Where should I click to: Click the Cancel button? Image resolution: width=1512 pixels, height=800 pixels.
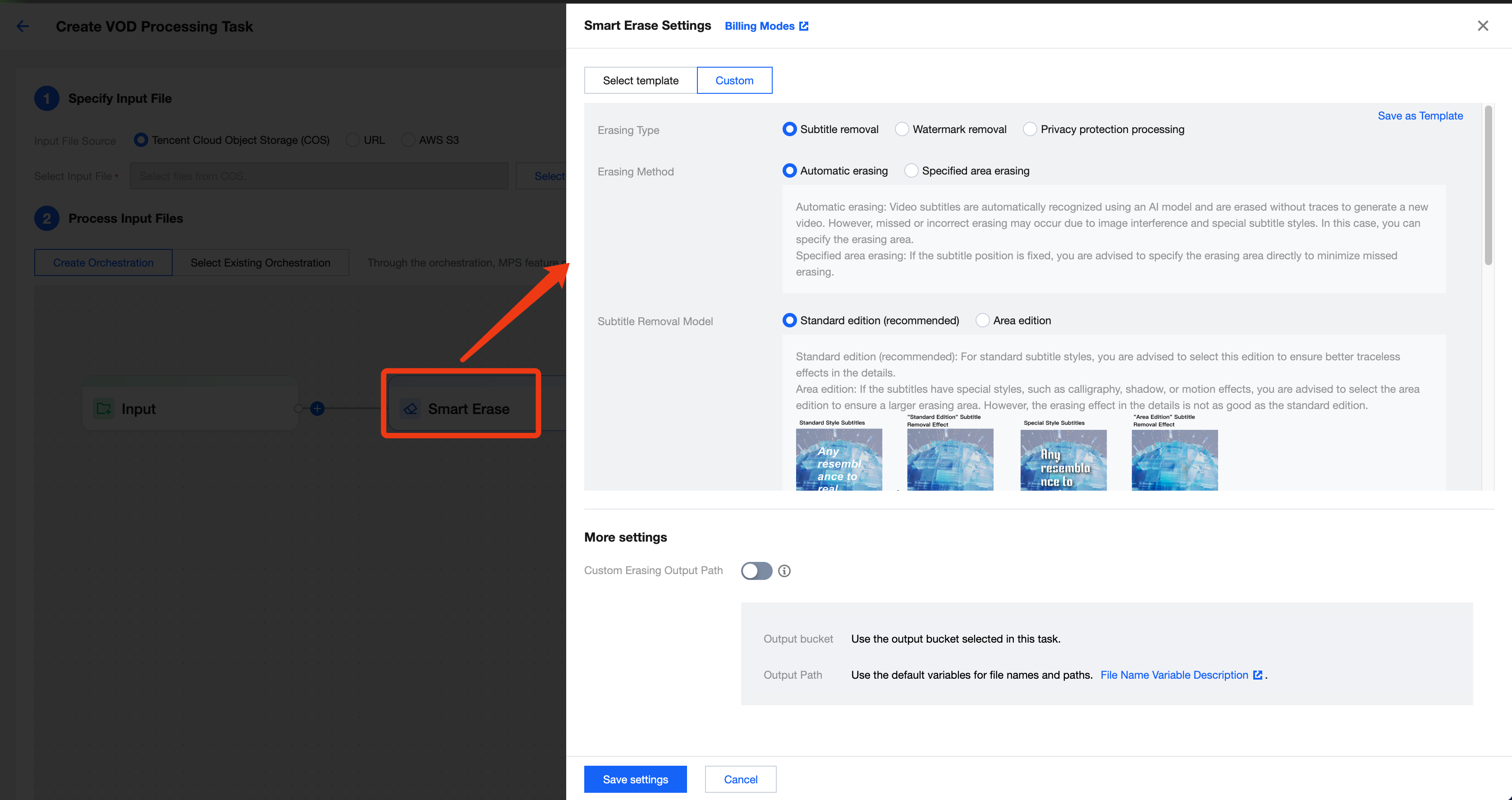pos(740,779)
